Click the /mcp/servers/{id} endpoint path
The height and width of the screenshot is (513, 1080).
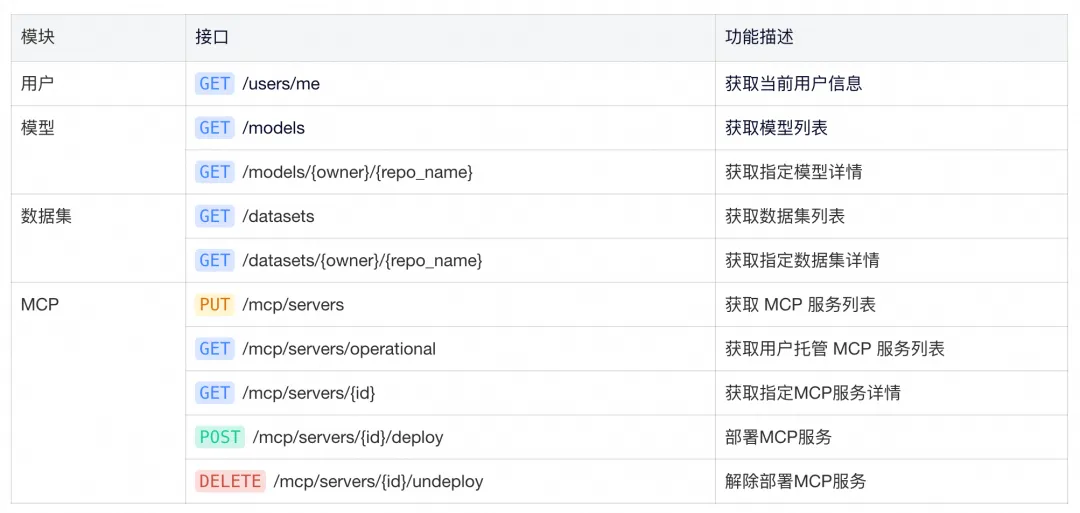click(x=309, y=393)
